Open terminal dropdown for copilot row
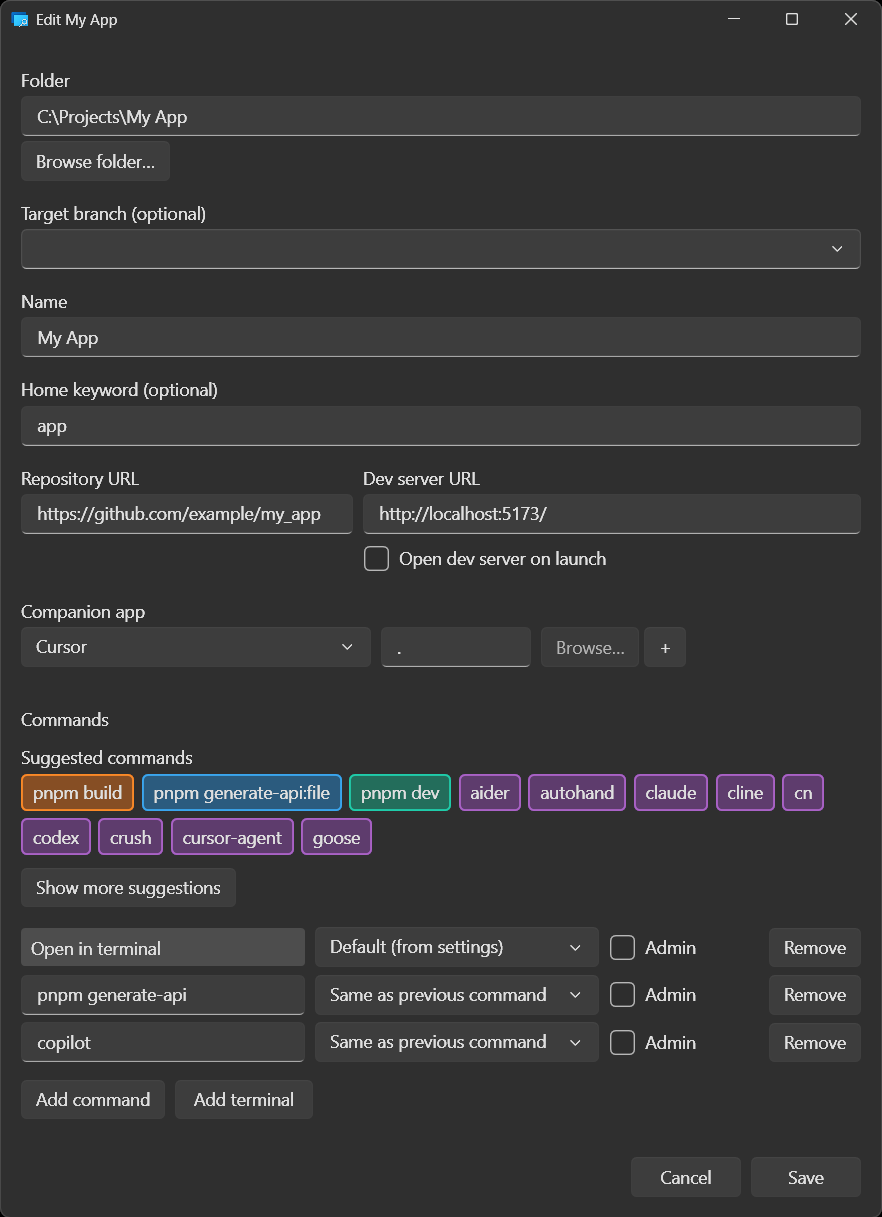Viewport: 882px width, 1217px height. pos(457,1042)
